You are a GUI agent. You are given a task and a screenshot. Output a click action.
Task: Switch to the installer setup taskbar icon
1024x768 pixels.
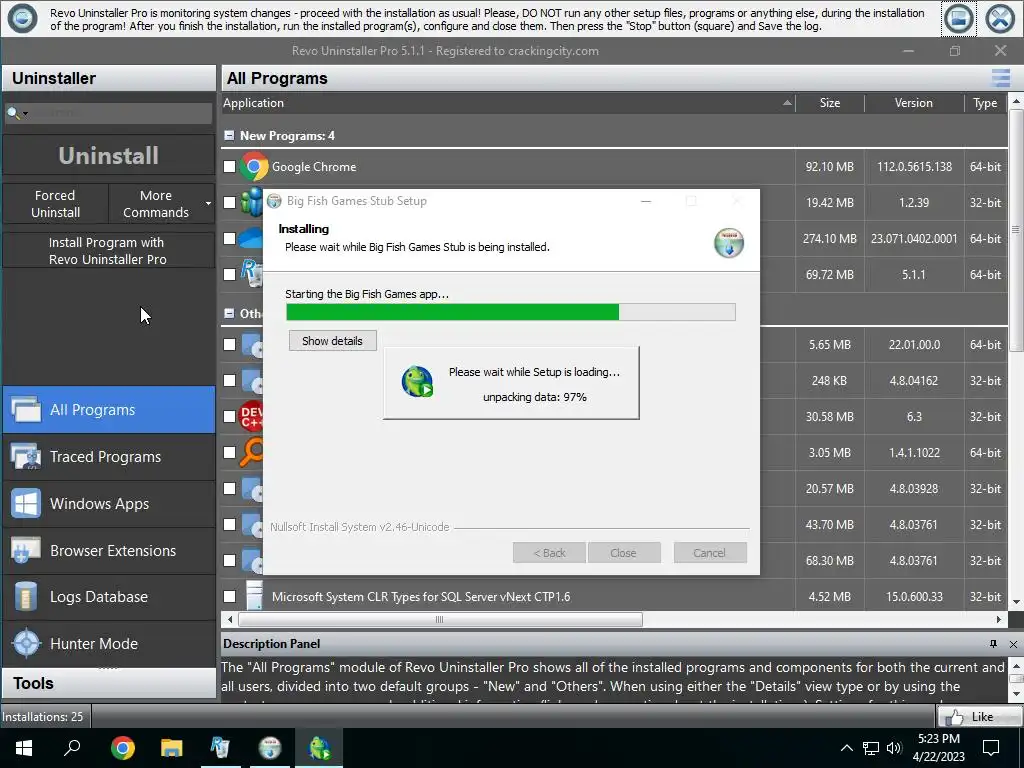point(270,748)
